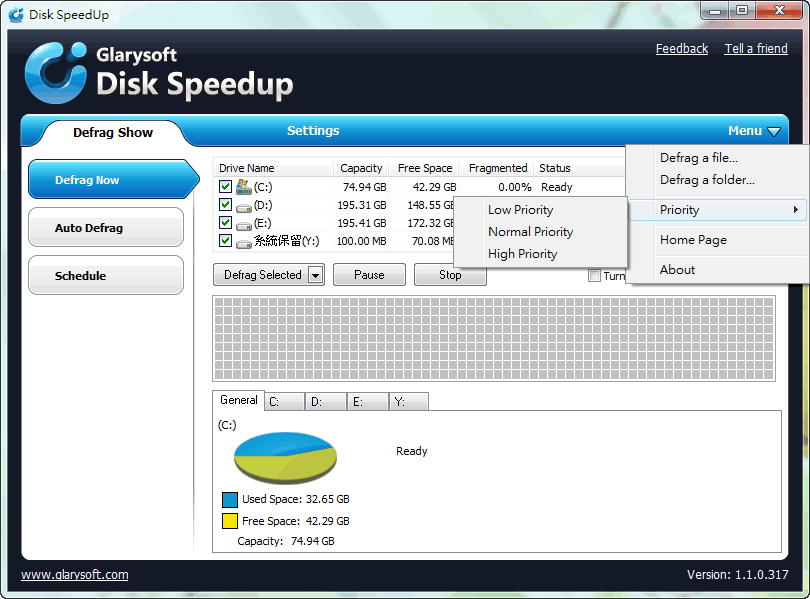
Task: Click the drive icon for 系統保留(Y:)
Action: point(244,244)
